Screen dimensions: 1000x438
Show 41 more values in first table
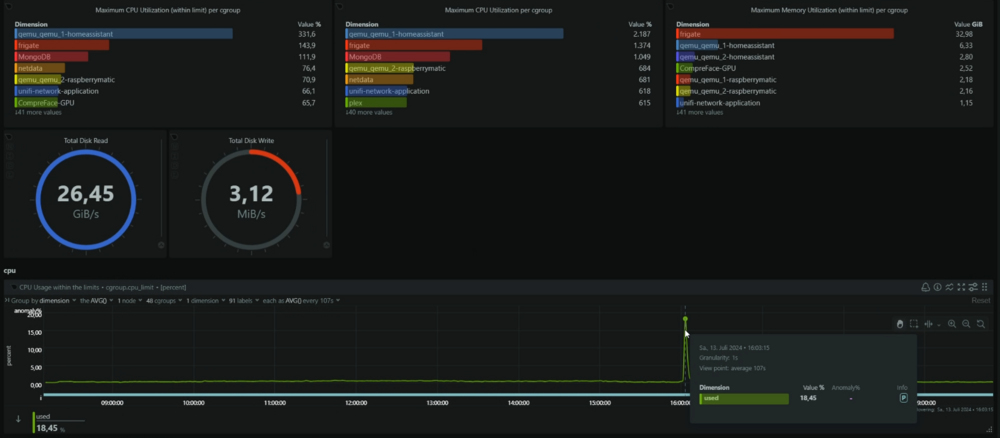[x=38, y=113]
